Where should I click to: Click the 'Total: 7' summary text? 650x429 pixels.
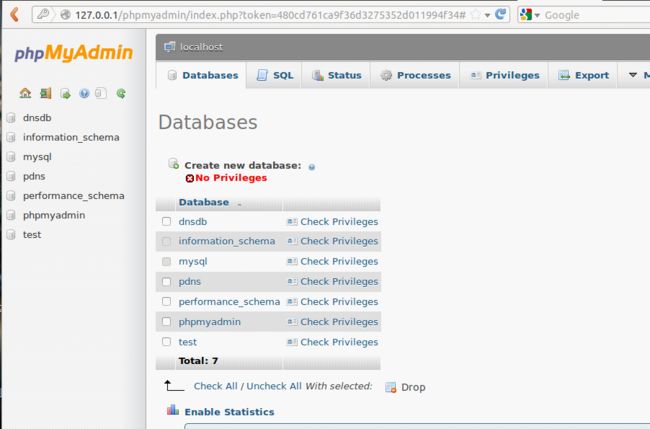198,361
